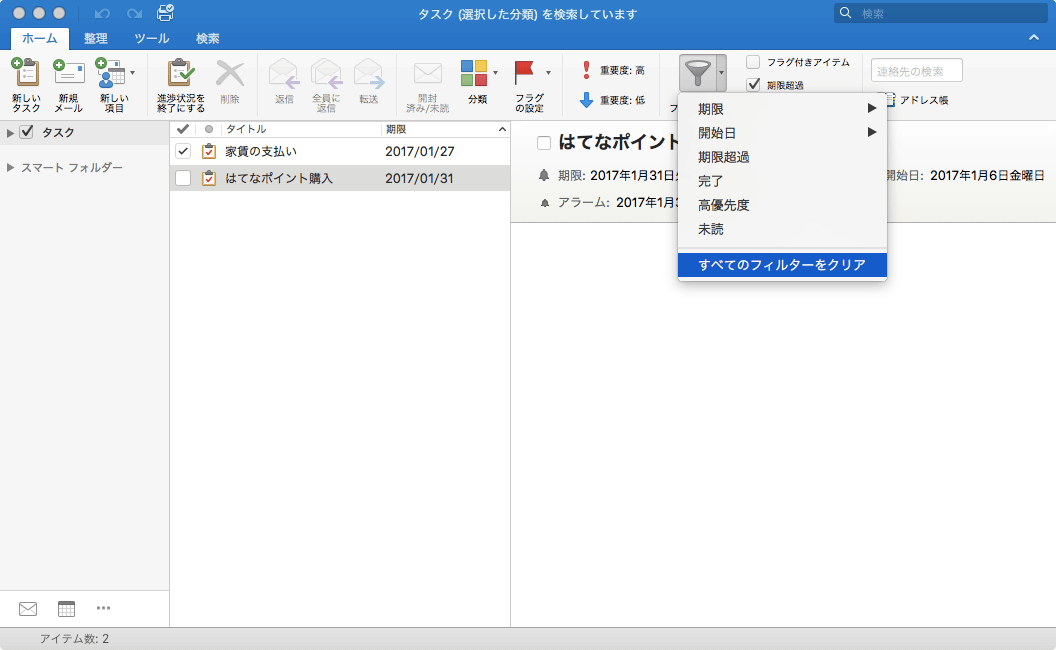Click the 2017/01/27 due date
Image resolution: width=1056 pixels, height=650 pixels.
pyautogui.click(x=420, y=152)
